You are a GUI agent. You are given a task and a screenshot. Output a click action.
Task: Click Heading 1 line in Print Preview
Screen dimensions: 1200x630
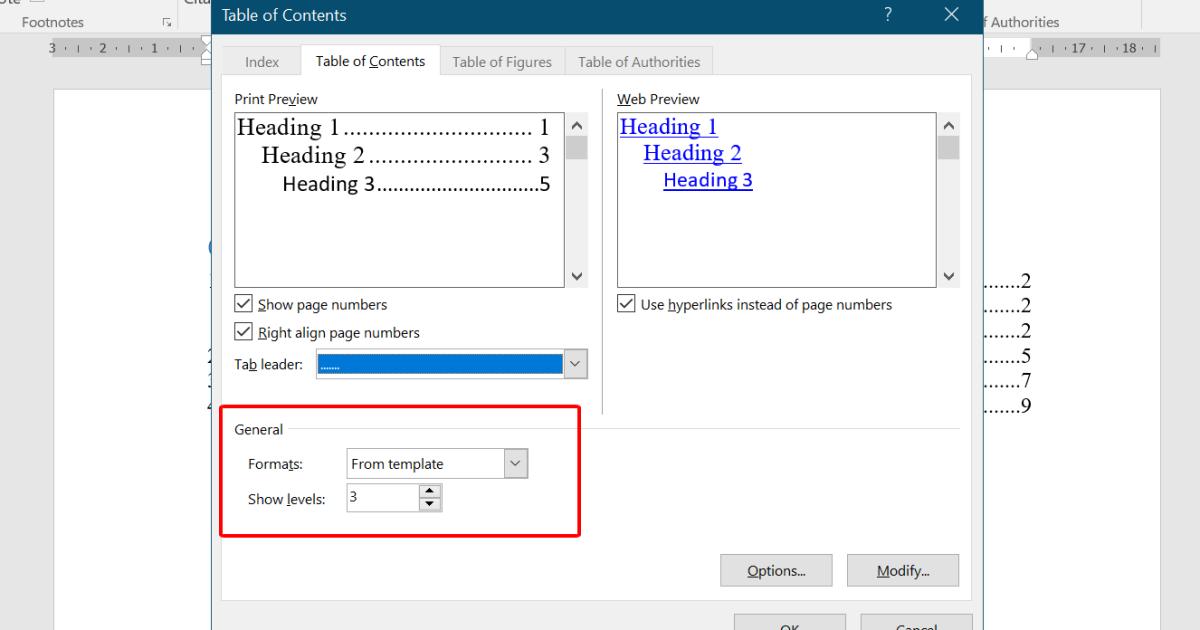[x=394, y=128]
